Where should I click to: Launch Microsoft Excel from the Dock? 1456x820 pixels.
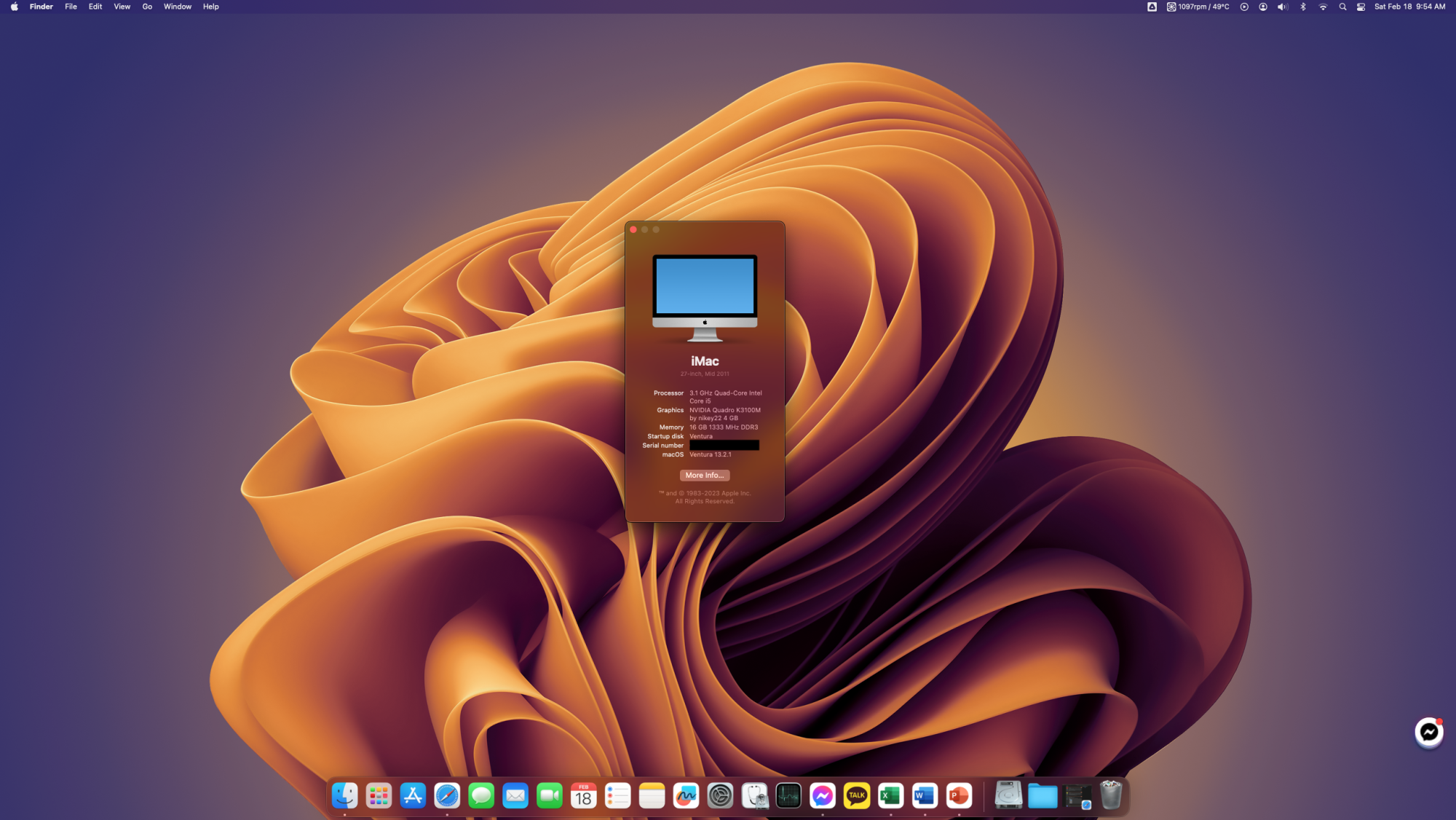tap(890, 795)
